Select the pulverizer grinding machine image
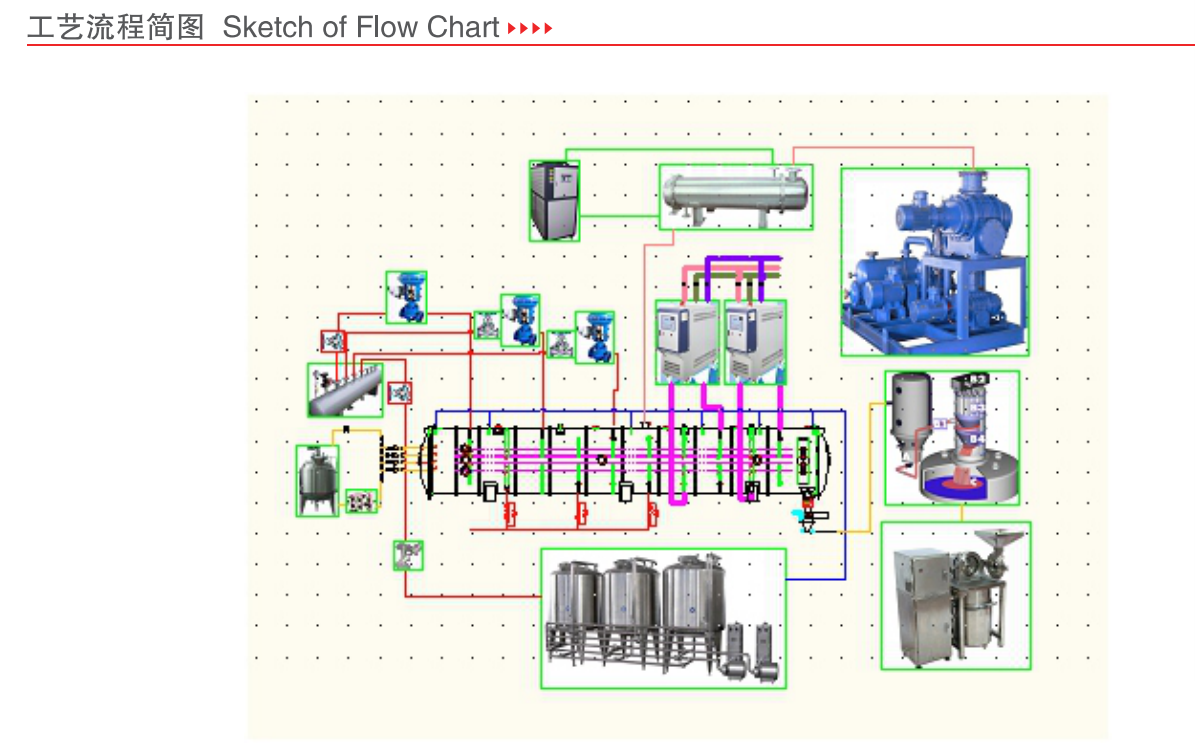This screenshot has width=1195, height=748. pyautogui.click(x=956, y=596)
